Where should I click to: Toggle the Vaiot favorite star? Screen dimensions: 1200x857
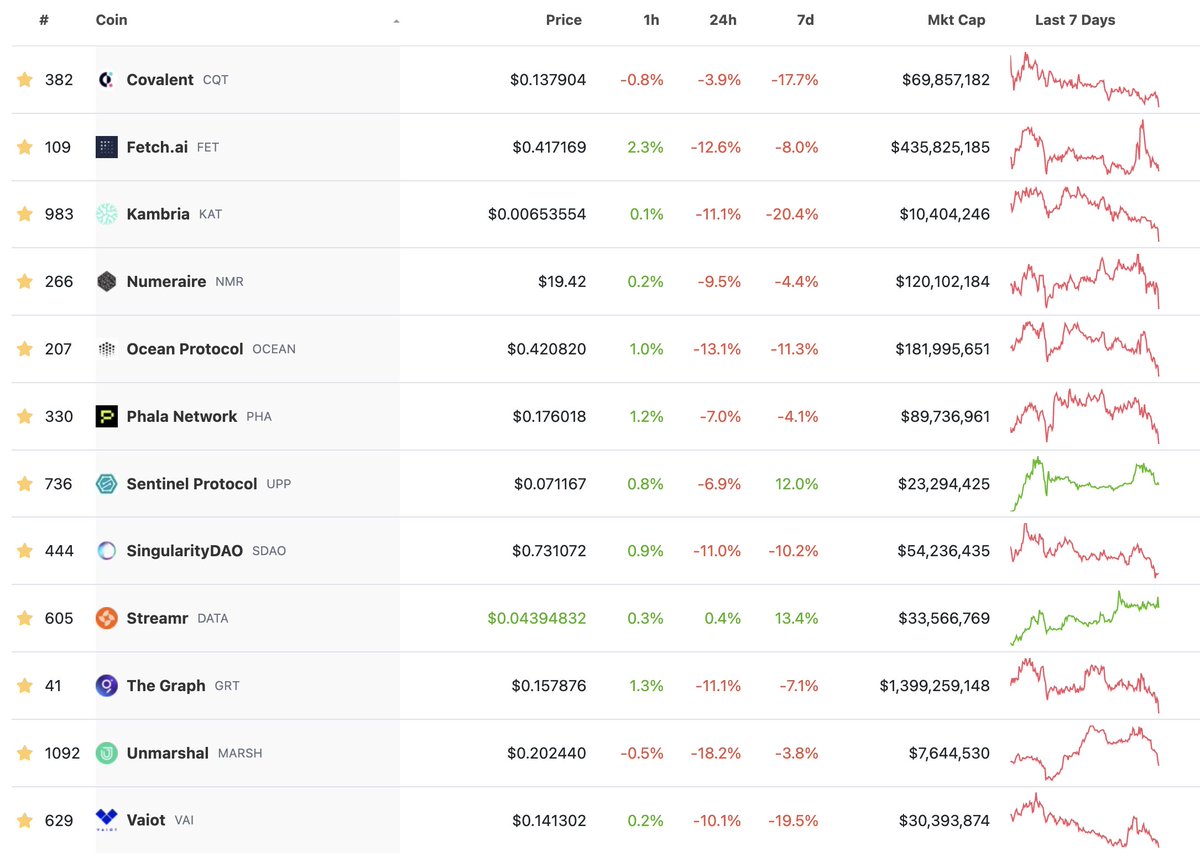25,820
